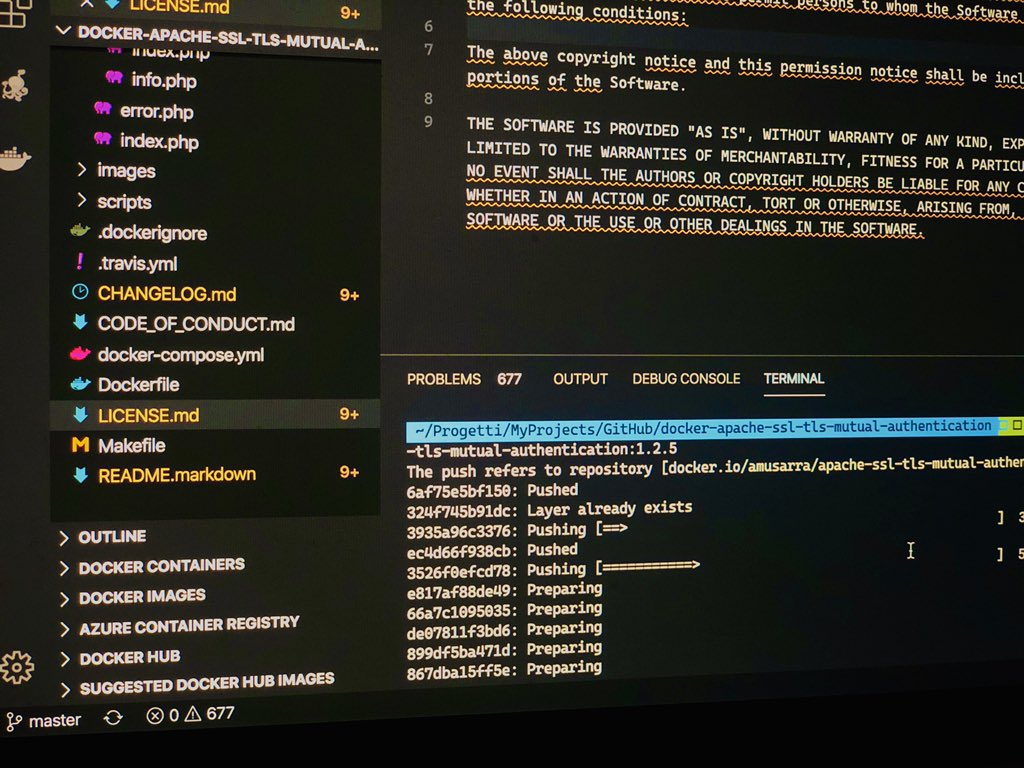
Task: Click the clock icon of CHANGELOG.md
Action: click(80, 292)
